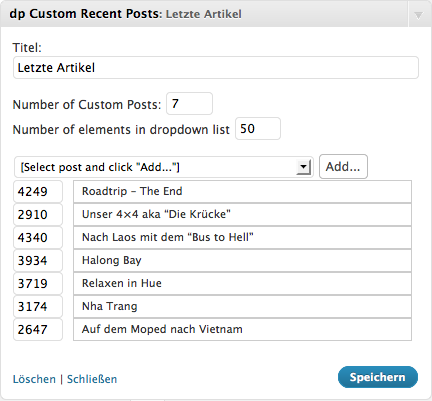Select the post ID field 2647

38,329
